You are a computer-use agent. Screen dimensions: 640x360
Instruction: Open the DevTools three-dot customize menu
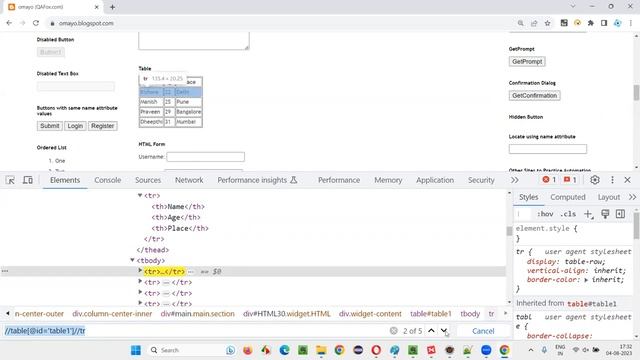[612, 180]
